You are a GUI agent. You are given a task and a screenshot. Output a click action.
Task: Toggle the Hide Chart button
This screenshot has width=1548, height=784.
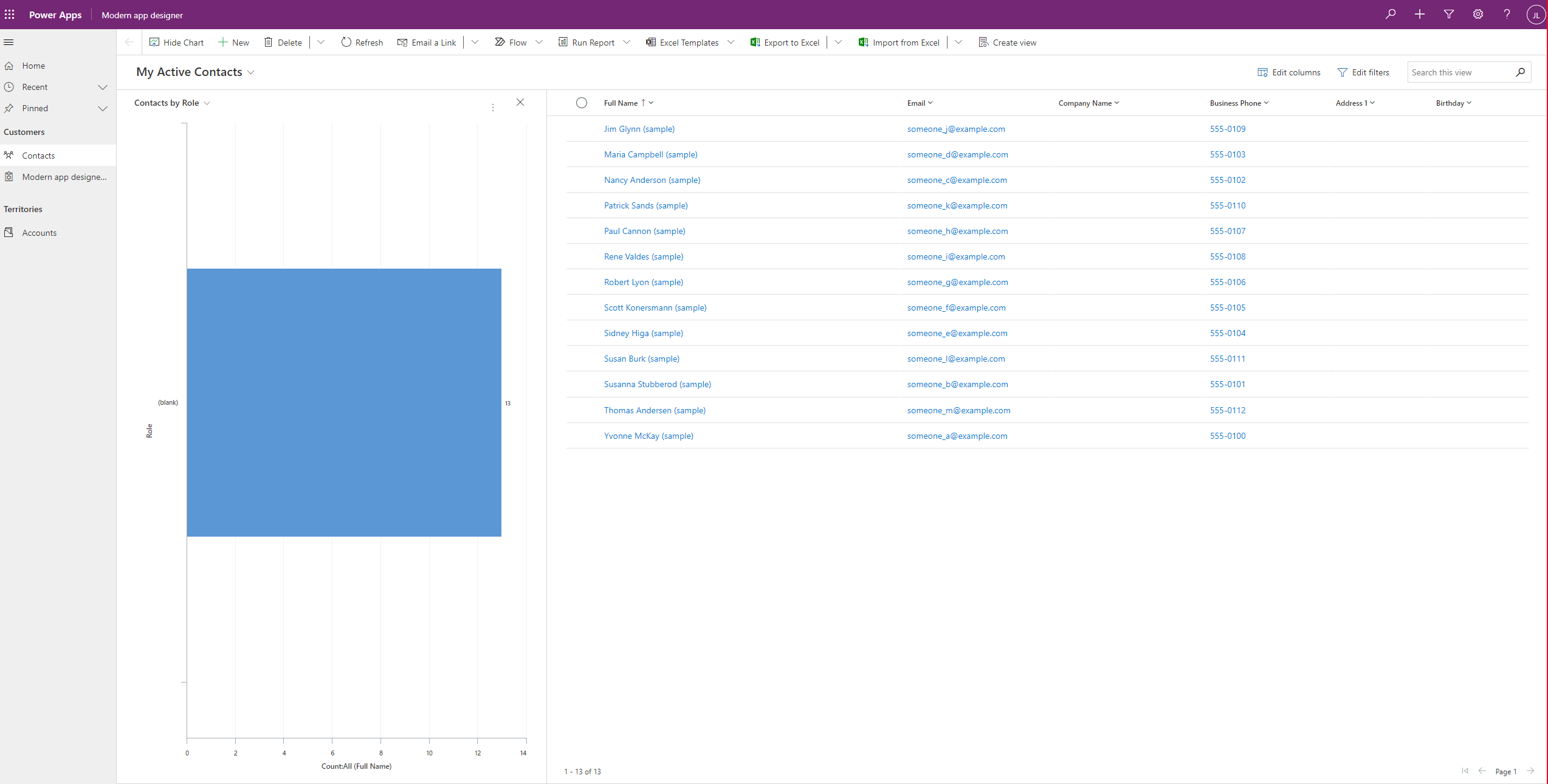[x=176, y=42]
